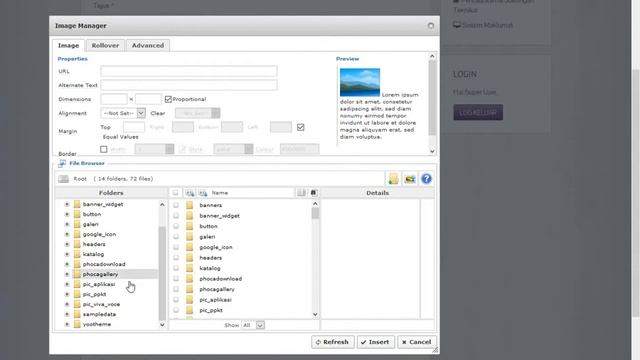Click the google_icon folder icon in Folders tree
Viewport: 640px width, 360px height.
pos(77,234)
